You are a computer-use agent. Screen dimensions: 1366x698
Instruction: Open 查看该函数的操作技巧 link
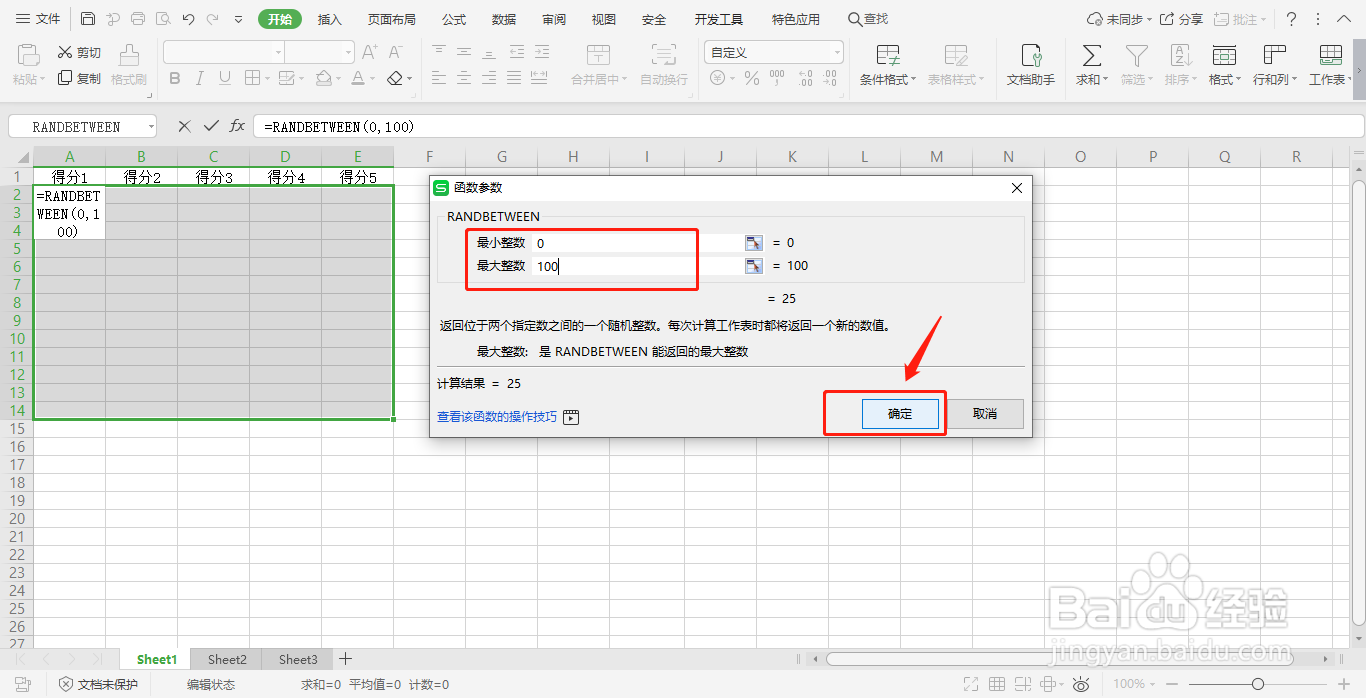click(x=497, y=417)
